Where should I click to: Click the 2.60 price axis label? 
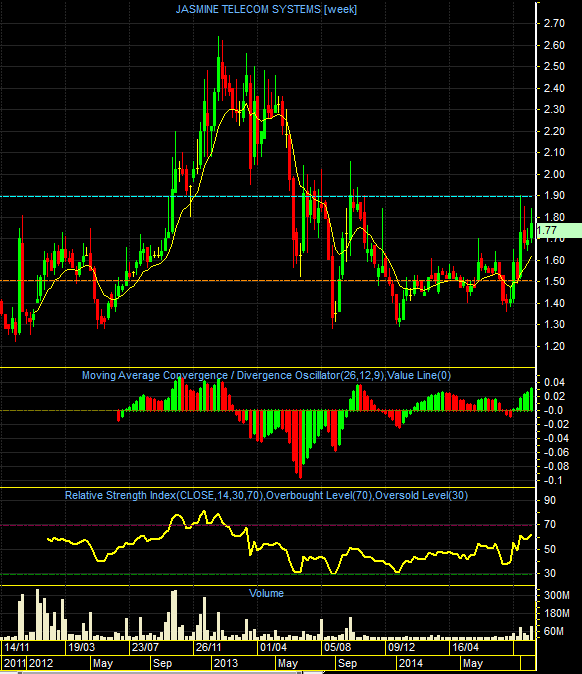(x=554, y=45)
